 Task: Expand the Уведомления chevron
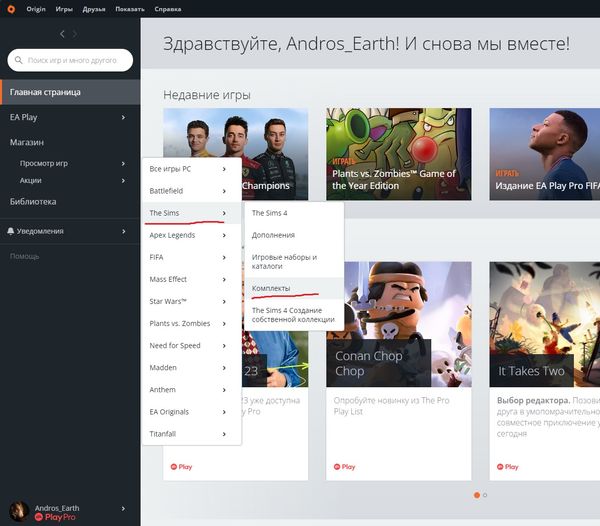tap(123, 231)
